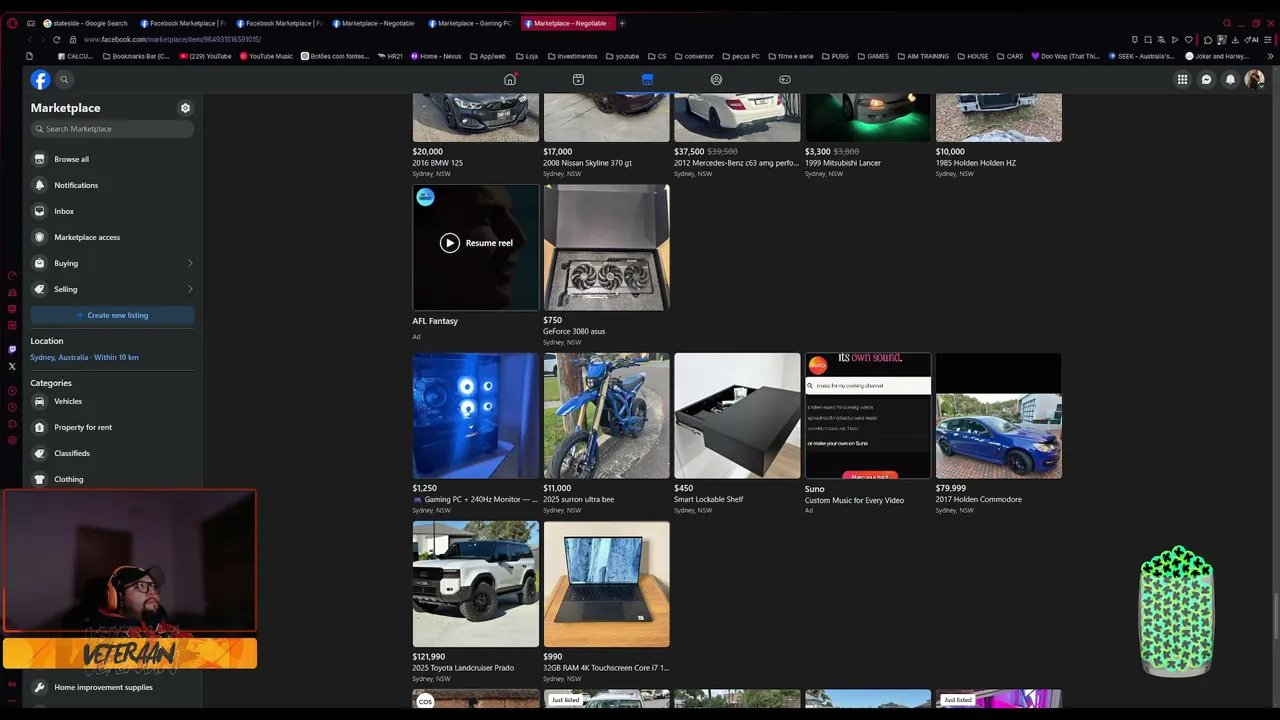Screen dimensions: 1280x720
Task: Open the Classifieds category
Action: (x=112, y=453)
